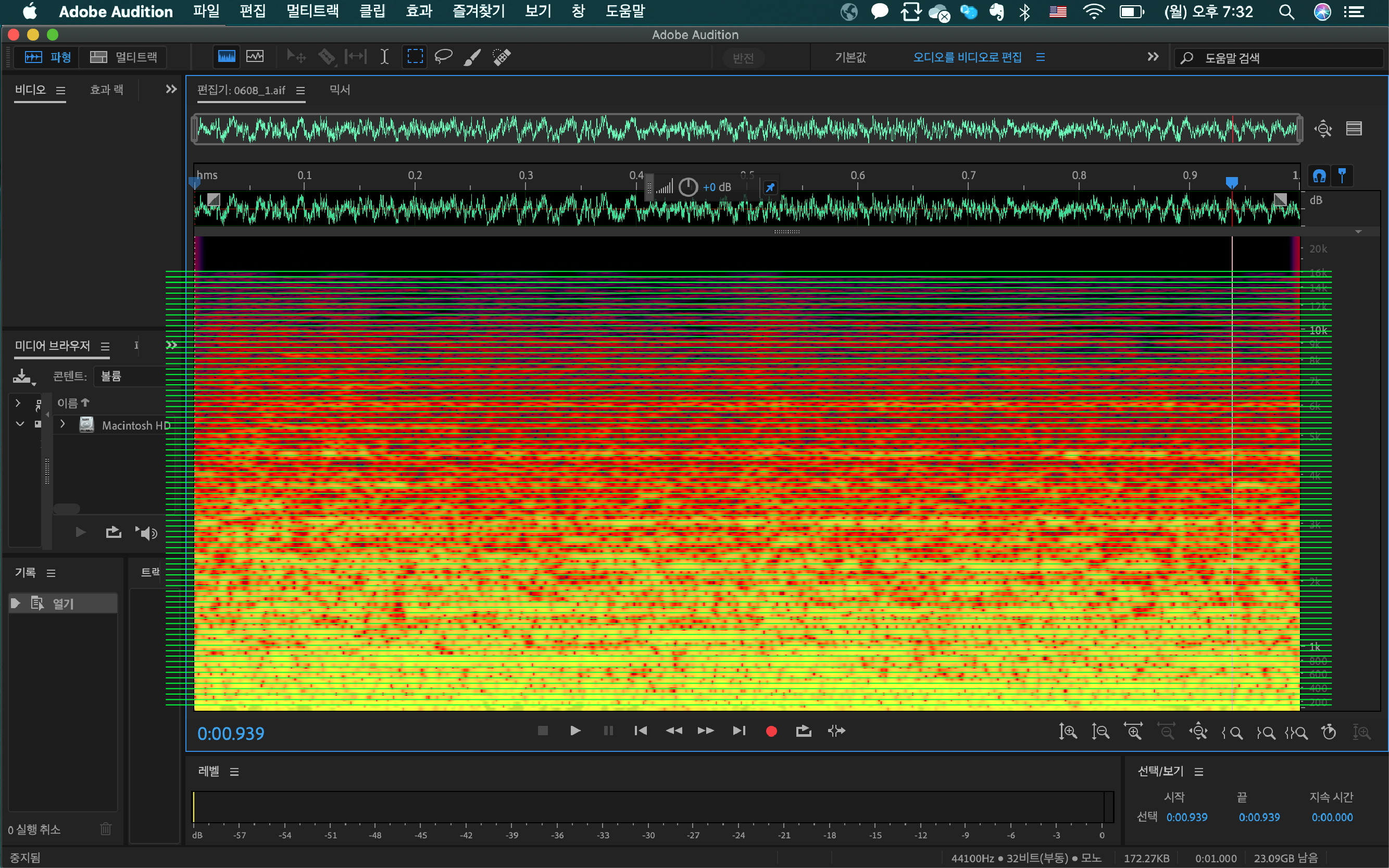Screen dimensions: 1389x868
Task: Click the Skip Selection playback icon
Action: point(836,731)
